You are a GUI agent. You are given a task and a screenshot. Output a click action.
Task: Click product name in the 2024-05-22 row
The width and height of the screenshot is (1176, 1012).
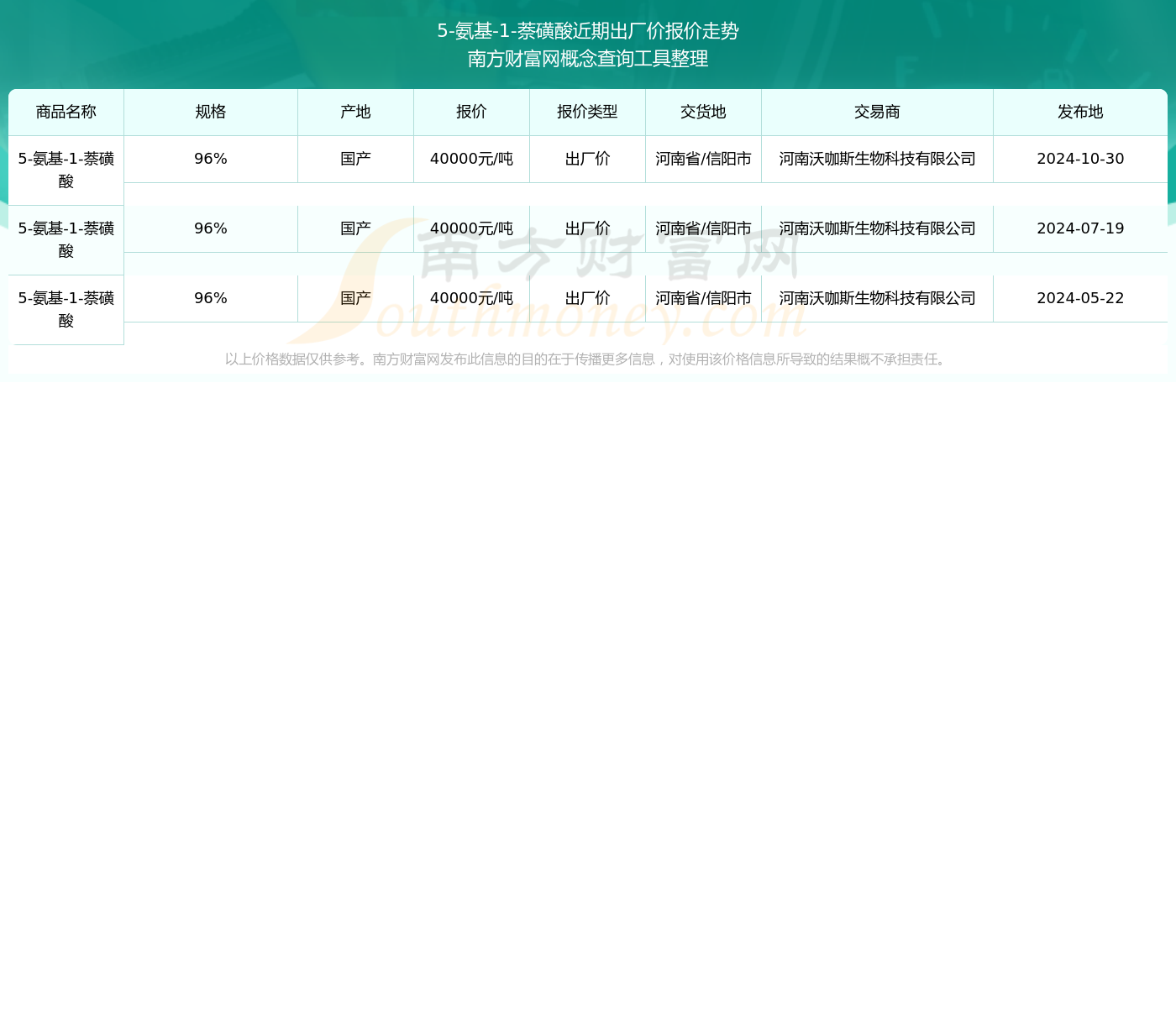pyautogui.click(x=66, y=309)
